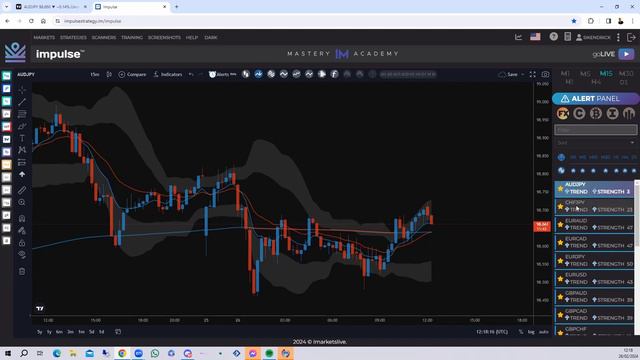The width and height of the screenshot is (640, 360).
Task: Select the Bitcoin crypto market icon
Action: coord(596,113)
